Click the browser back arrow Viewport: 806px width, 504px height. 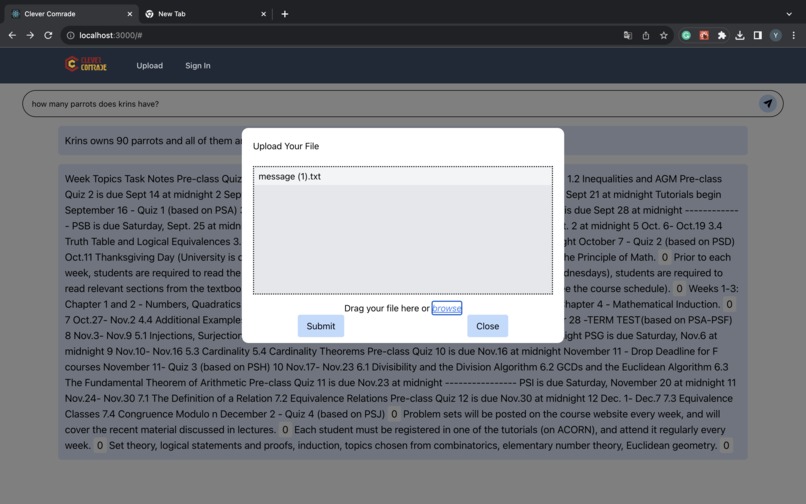12,35
